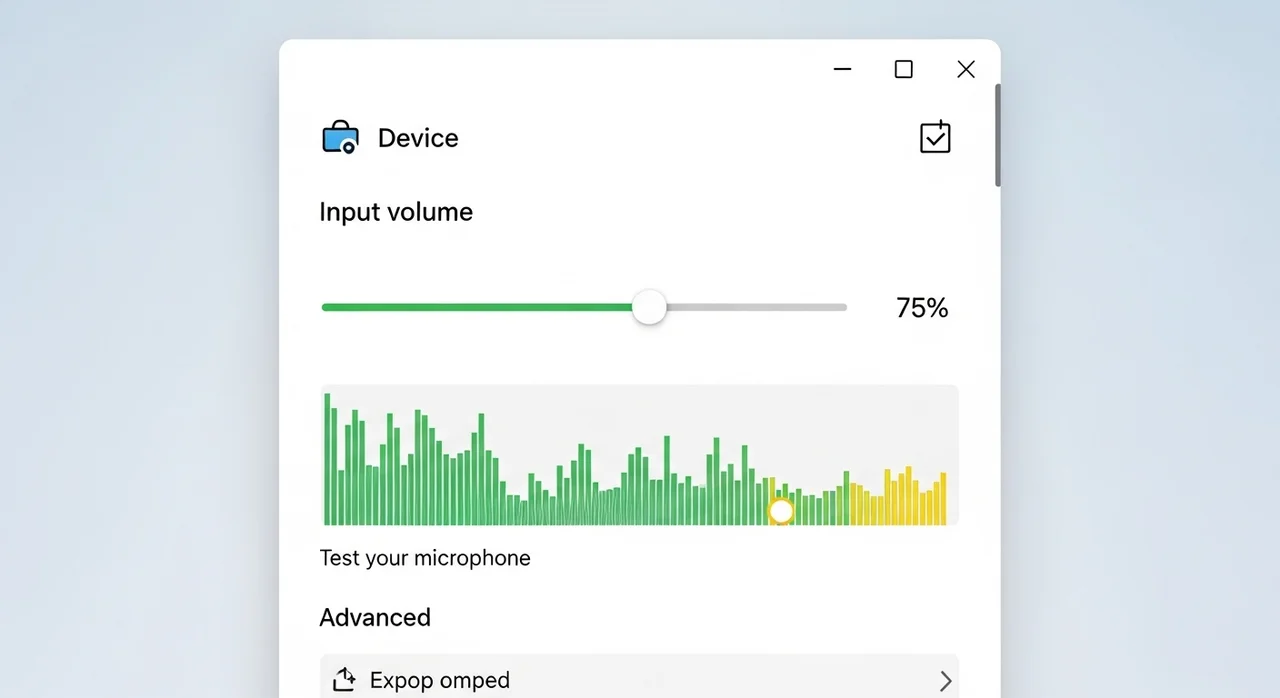Click the vertical scrollbar at window edge

pyautogui.click(x=997, y=135)
